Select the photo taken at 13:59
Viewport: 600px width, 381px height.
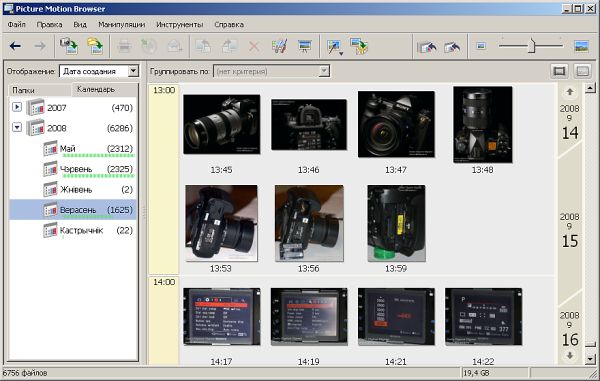point(396,223)
